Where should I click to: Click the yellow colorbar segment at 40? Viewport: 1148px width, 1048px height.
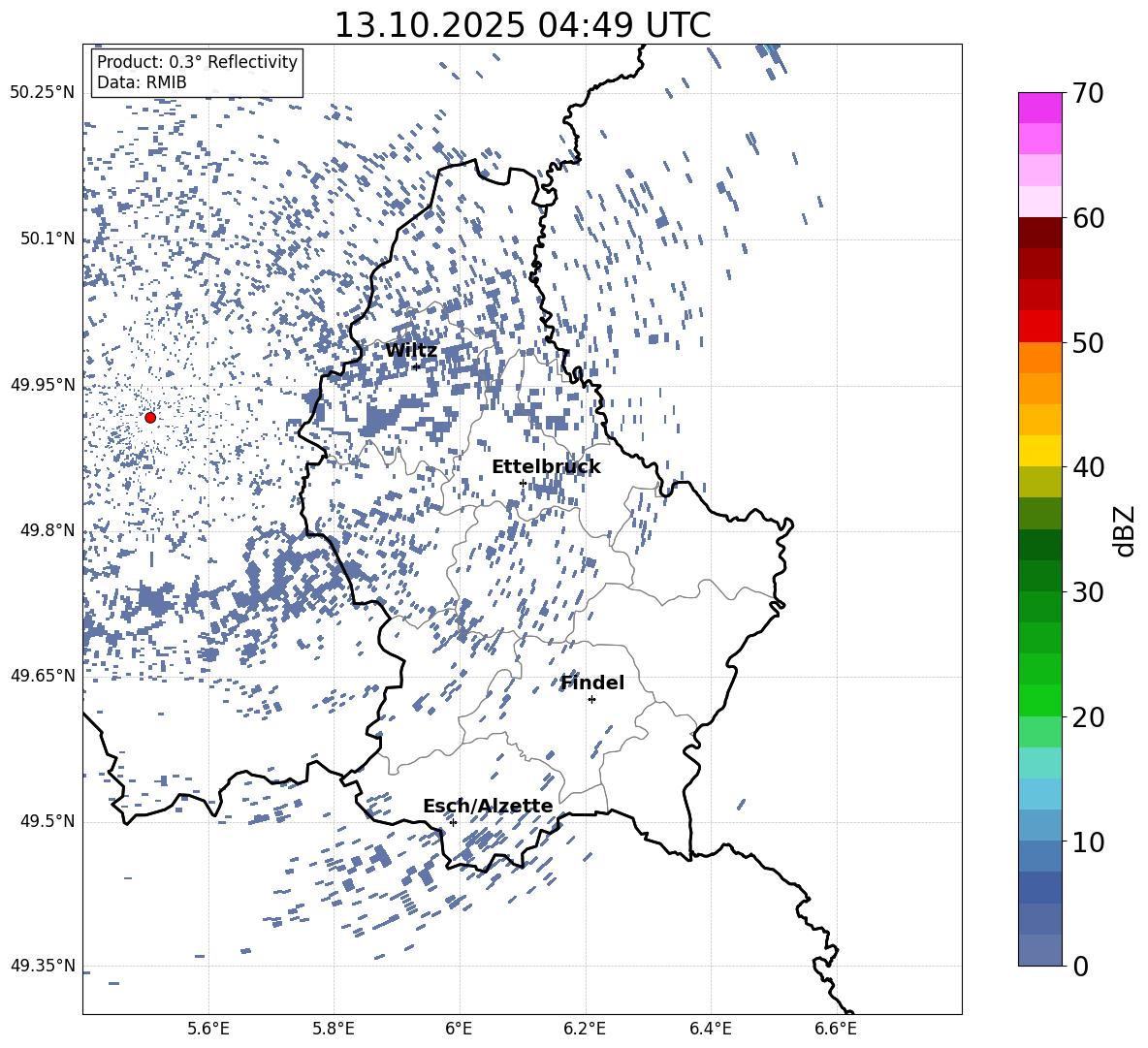(1039, 451)
